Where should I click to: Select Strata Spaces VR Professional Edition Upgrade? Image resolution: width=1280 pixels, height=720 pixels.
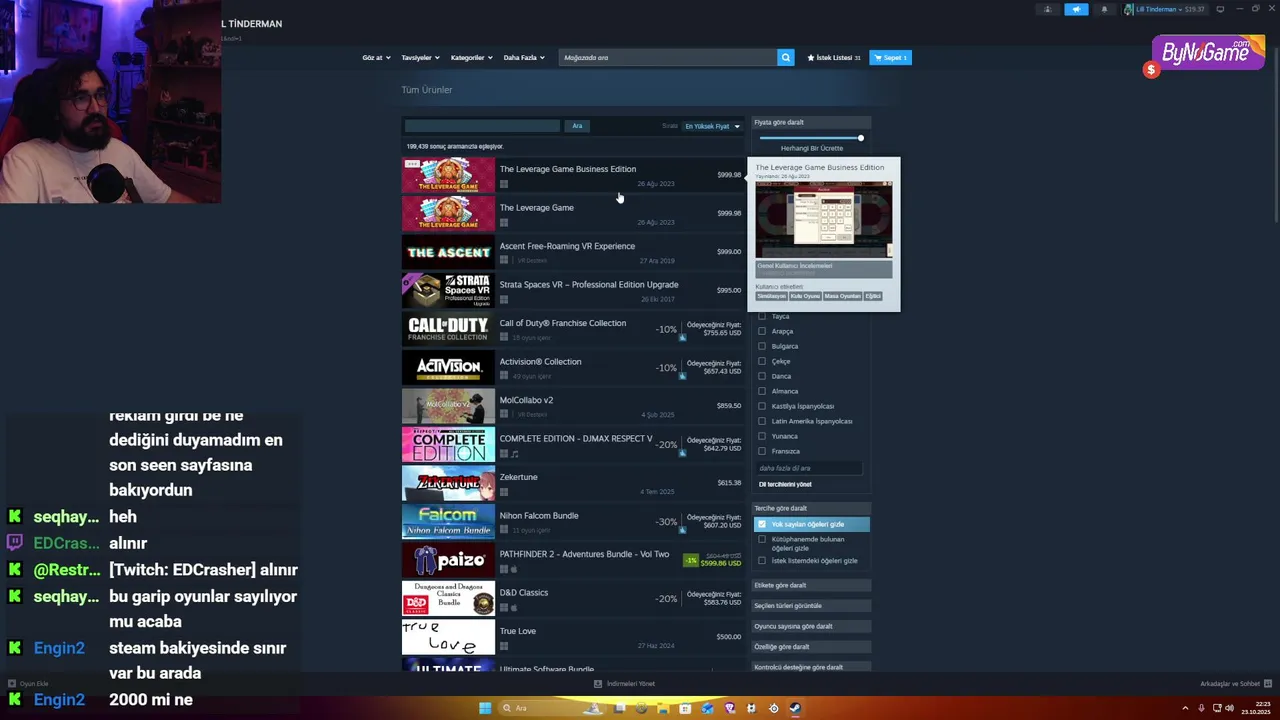point(573,291)
